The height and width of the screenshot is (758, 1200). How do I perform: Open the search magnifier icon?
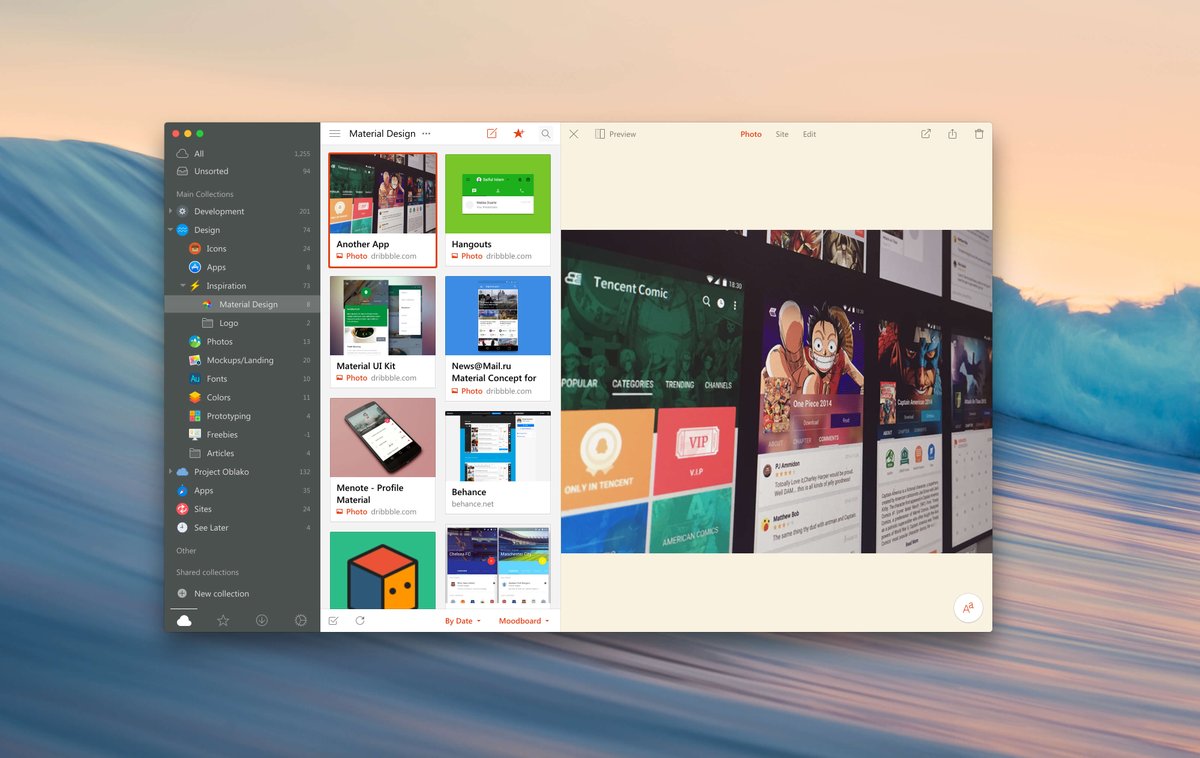(546, 134)
